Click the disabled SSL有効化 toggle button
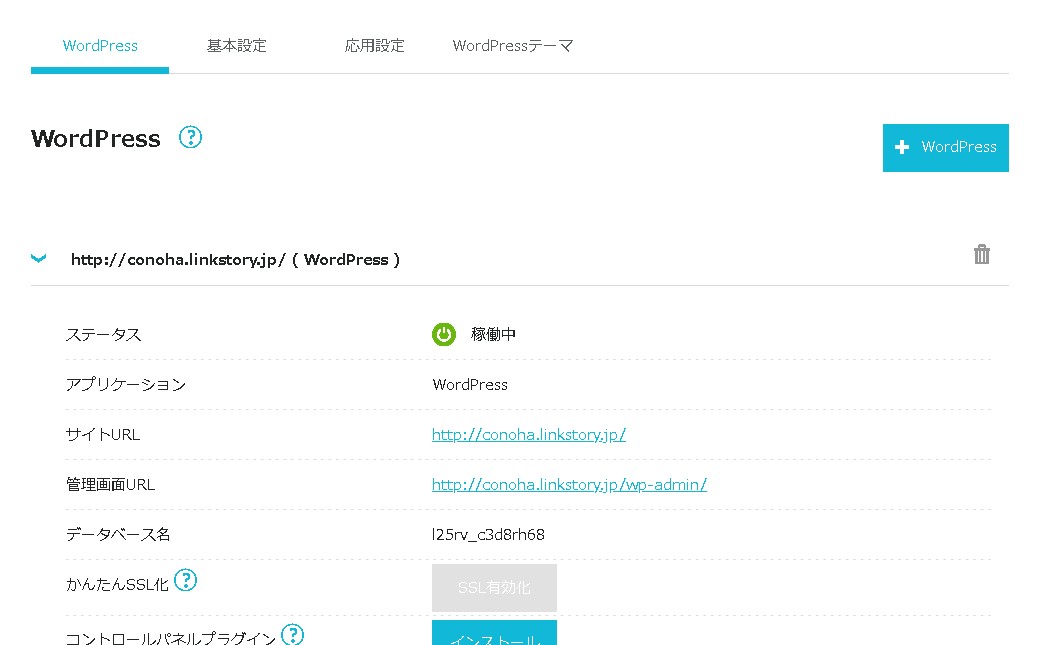 494,587
